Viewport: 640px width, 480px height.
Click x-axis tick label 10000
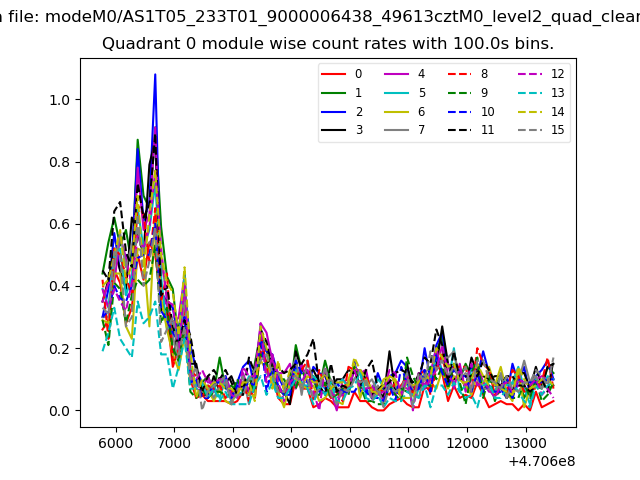[350, 443]
